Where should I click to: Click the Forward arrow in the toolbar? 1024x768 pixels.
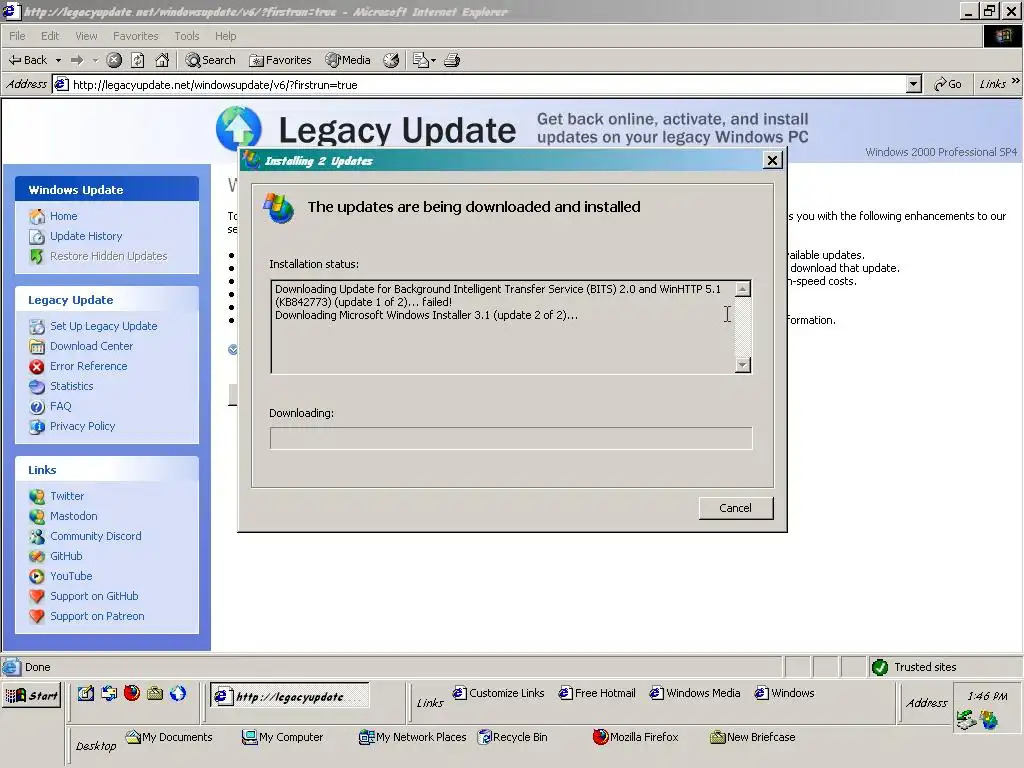[77, 60]
